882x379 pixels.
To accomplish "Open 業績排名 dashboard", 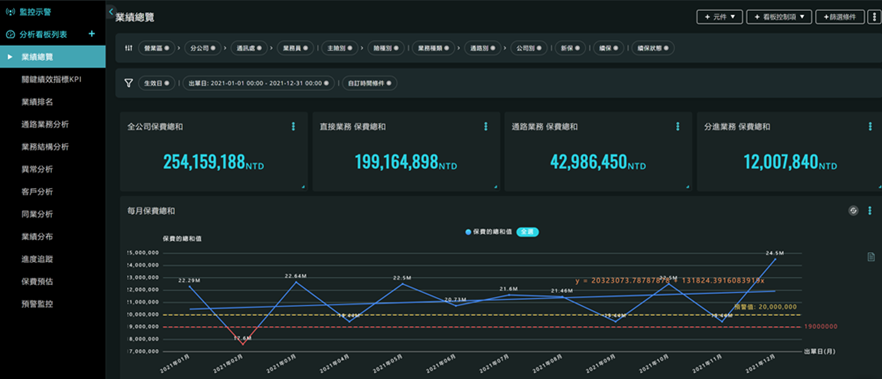I will point(37,102).
